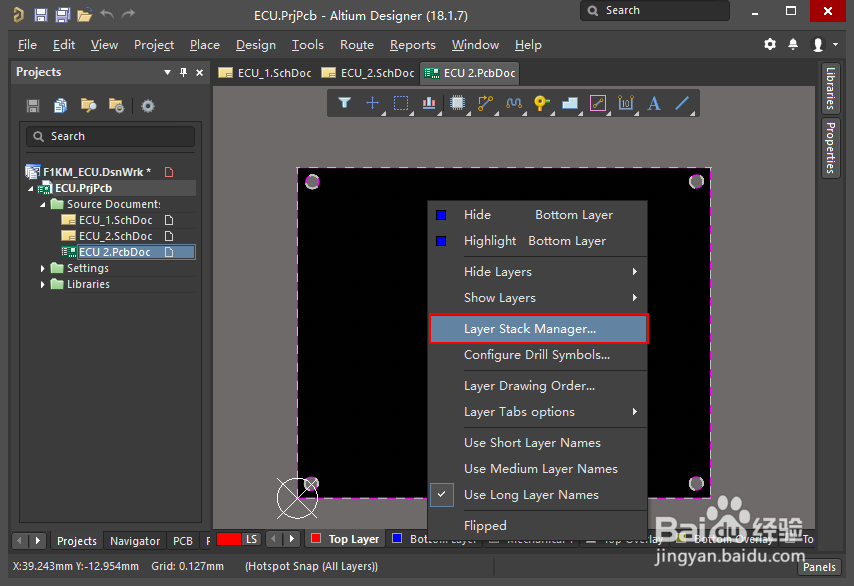Viewport: 854px width, 586px height.
Task: Select the Top Layer tab
Action: (x=345, y=539)
